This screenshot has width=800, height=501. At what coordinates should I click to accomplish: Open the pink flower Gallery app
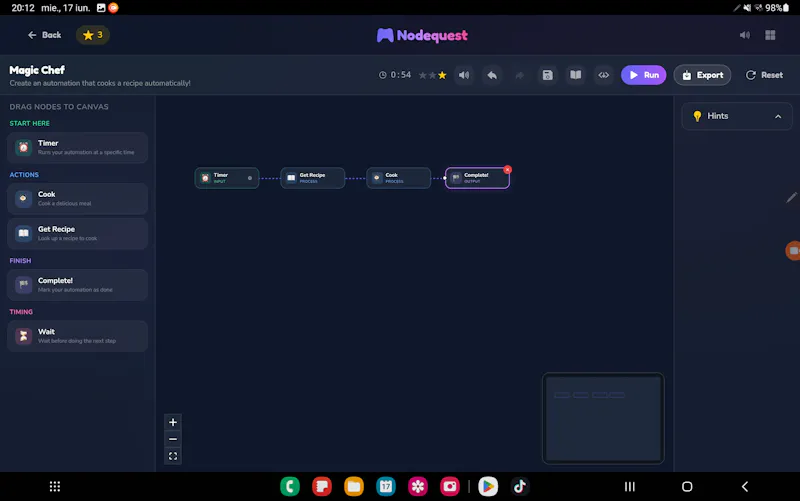[x=418, y=487]
